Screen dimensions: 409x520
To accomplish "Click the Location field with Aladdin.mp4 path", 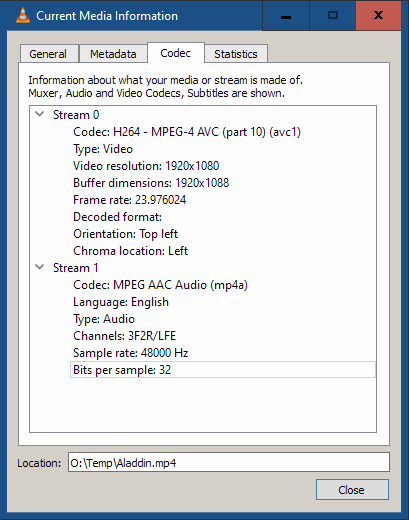I will (x=229, y=462).
